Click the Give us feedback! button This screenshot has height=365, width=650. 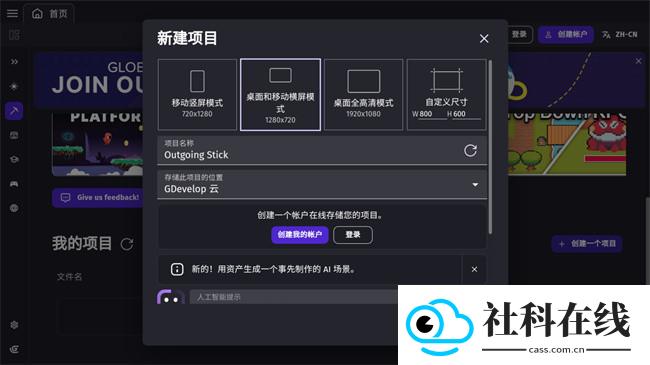99,197
